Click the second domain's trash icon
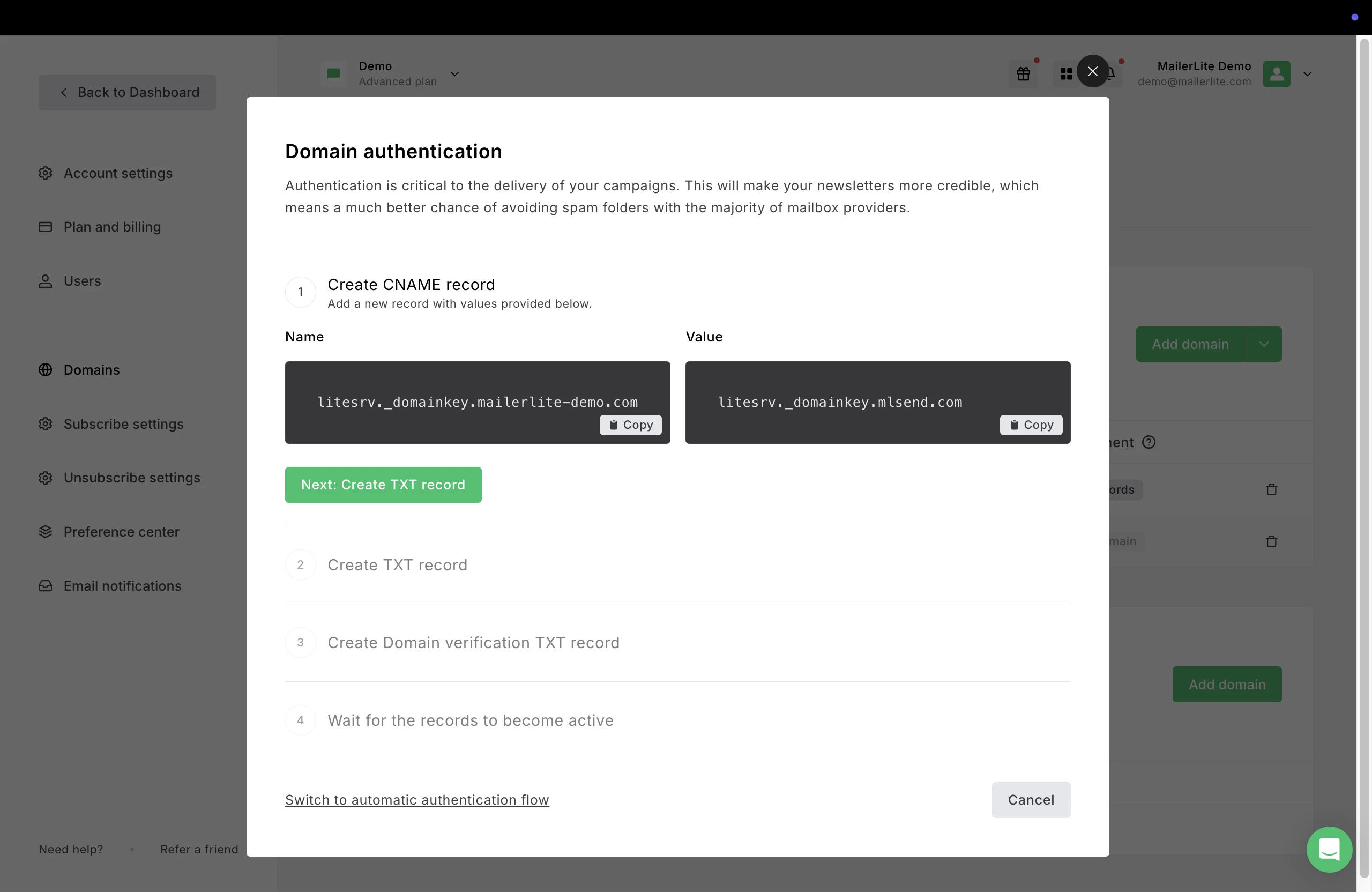This screenshot has width=1372, height=892. pyautogui.click(x=1271, y=541)
